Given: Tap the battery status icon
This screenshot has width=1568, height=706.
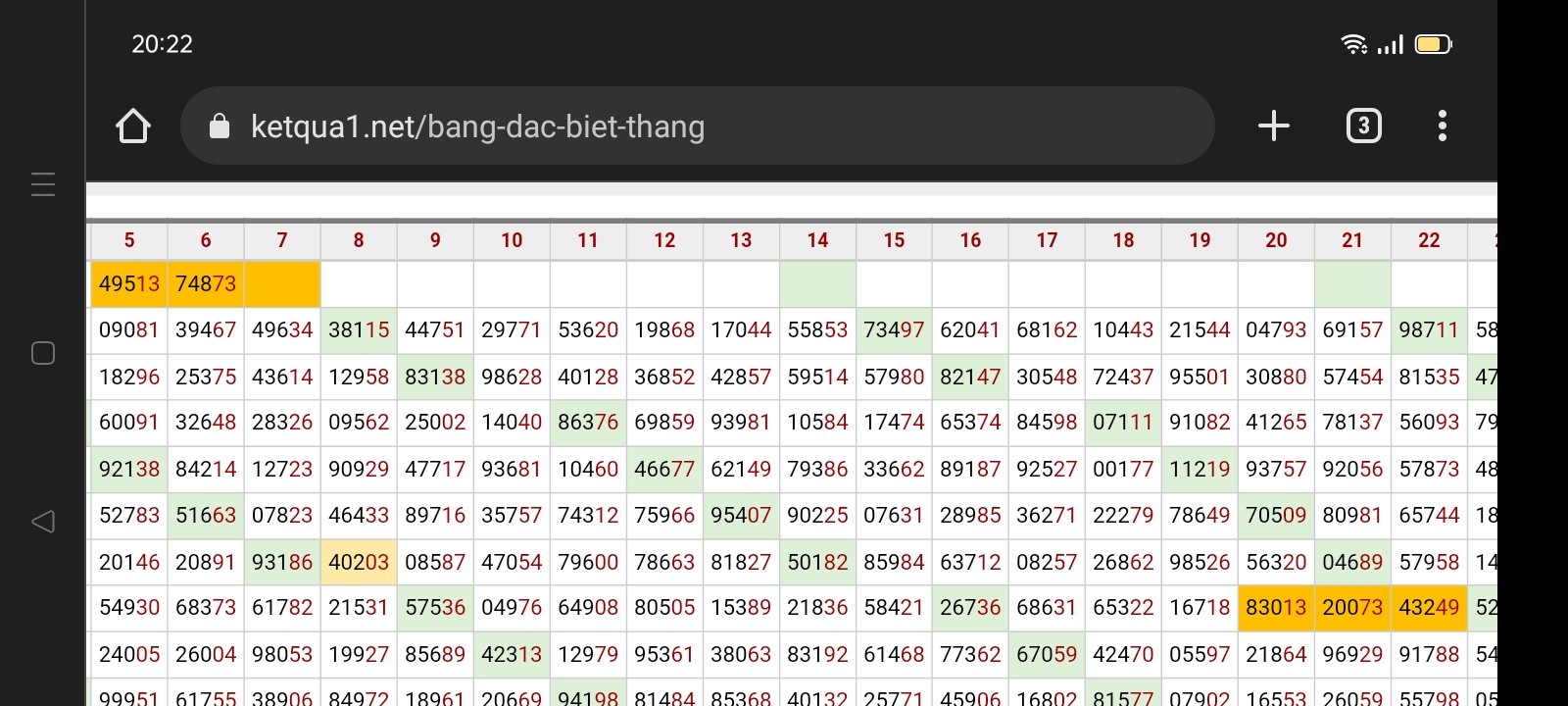Looking at the screenshot, I should click(x=1433, y=44).
